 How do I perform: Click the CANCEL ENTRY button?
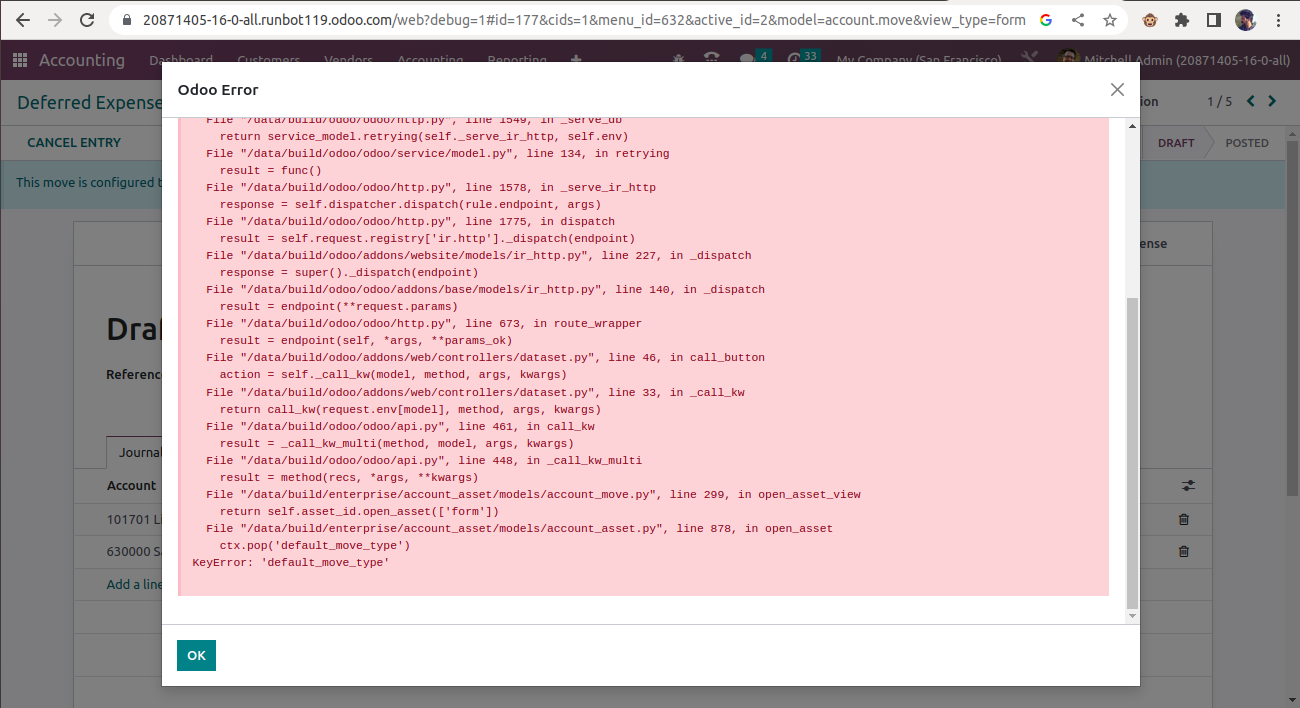tap(74, 143)
